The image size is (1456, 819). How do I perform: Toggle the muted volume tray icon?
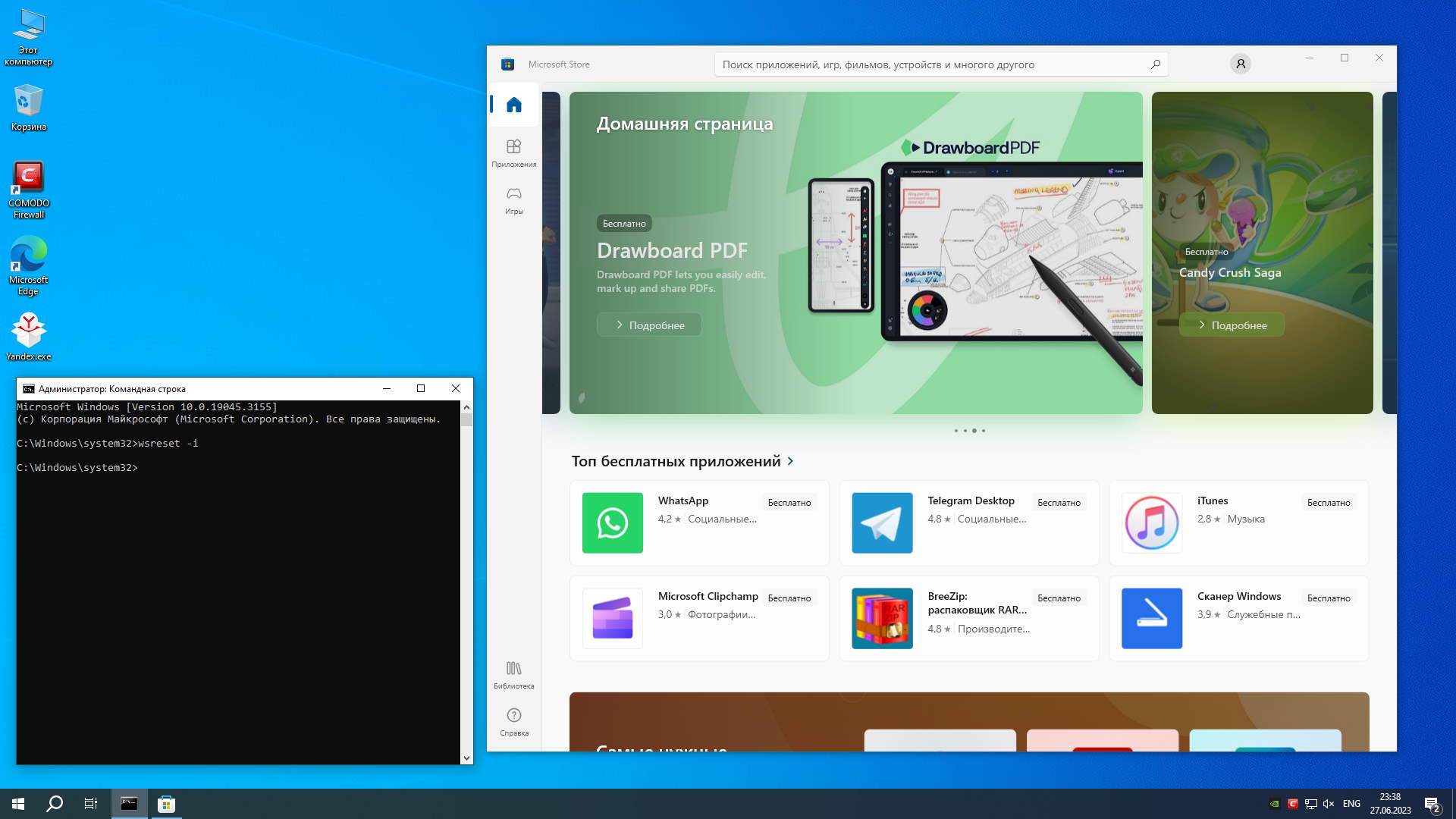[1329, 804]
